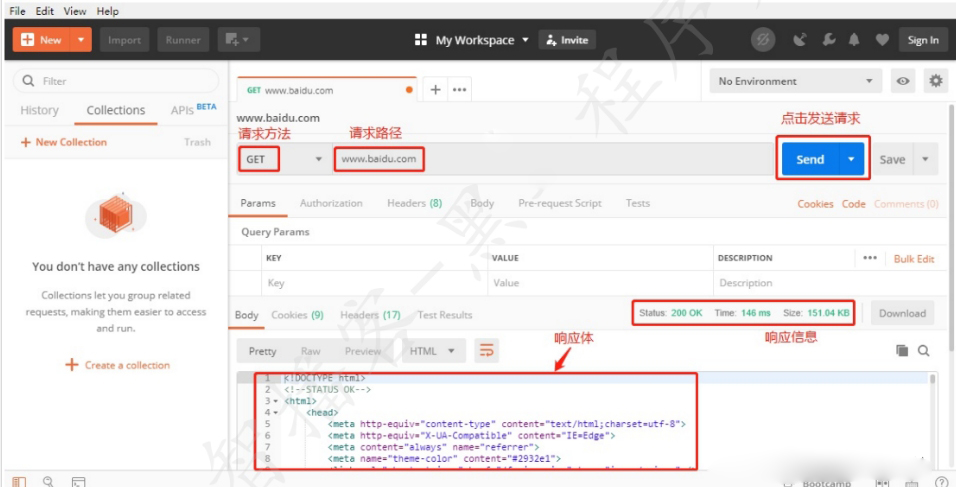Open the No Environment dropdown
The image size is (956, 487).
[796, 81]
